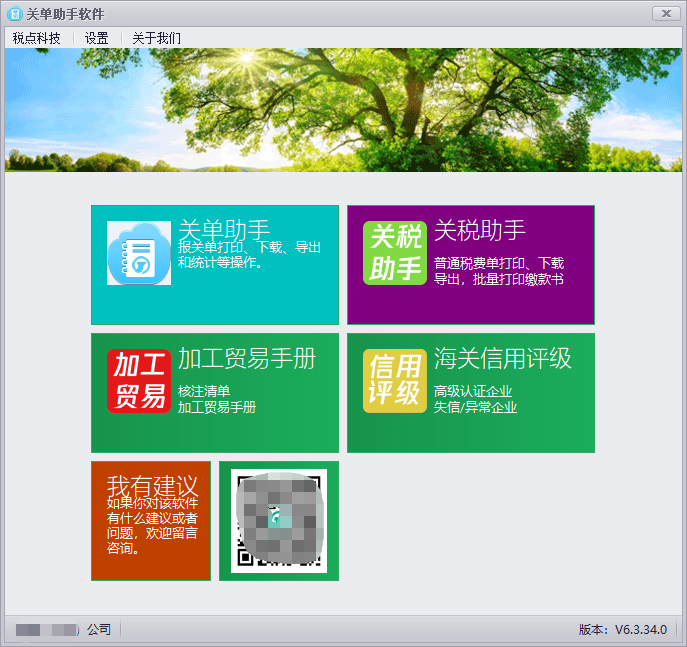Click the app icon in the title bar
The image size is (687, 647).
(x=14, y=13)
